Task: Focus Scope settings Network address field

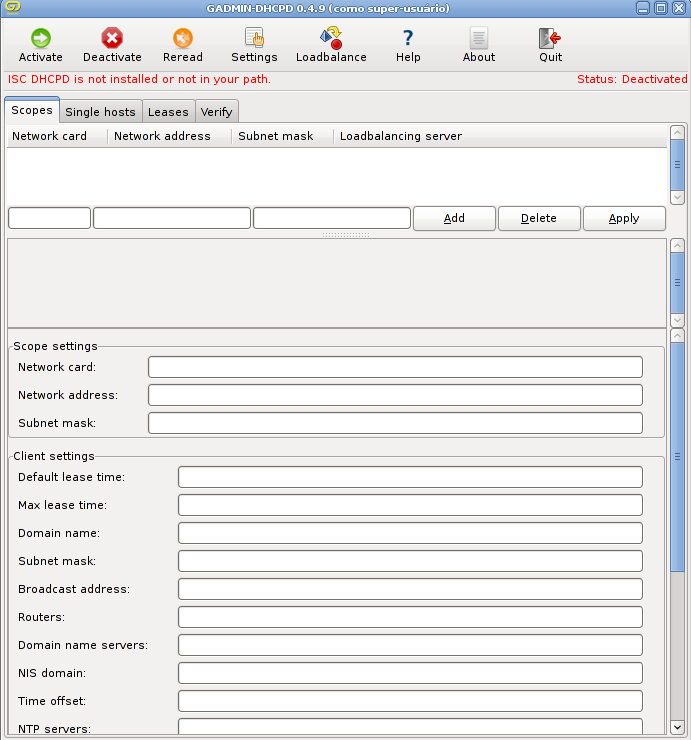Action: click(395, 395)
